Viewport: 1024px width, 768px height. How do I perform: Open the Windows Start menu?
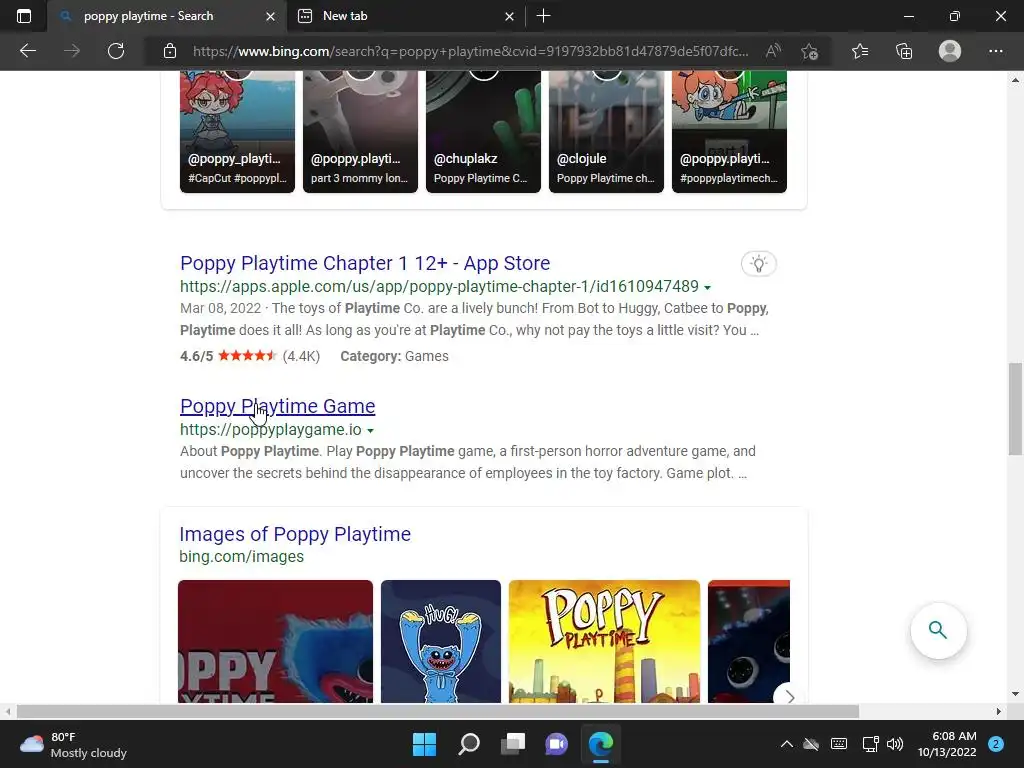click(424, 744)
